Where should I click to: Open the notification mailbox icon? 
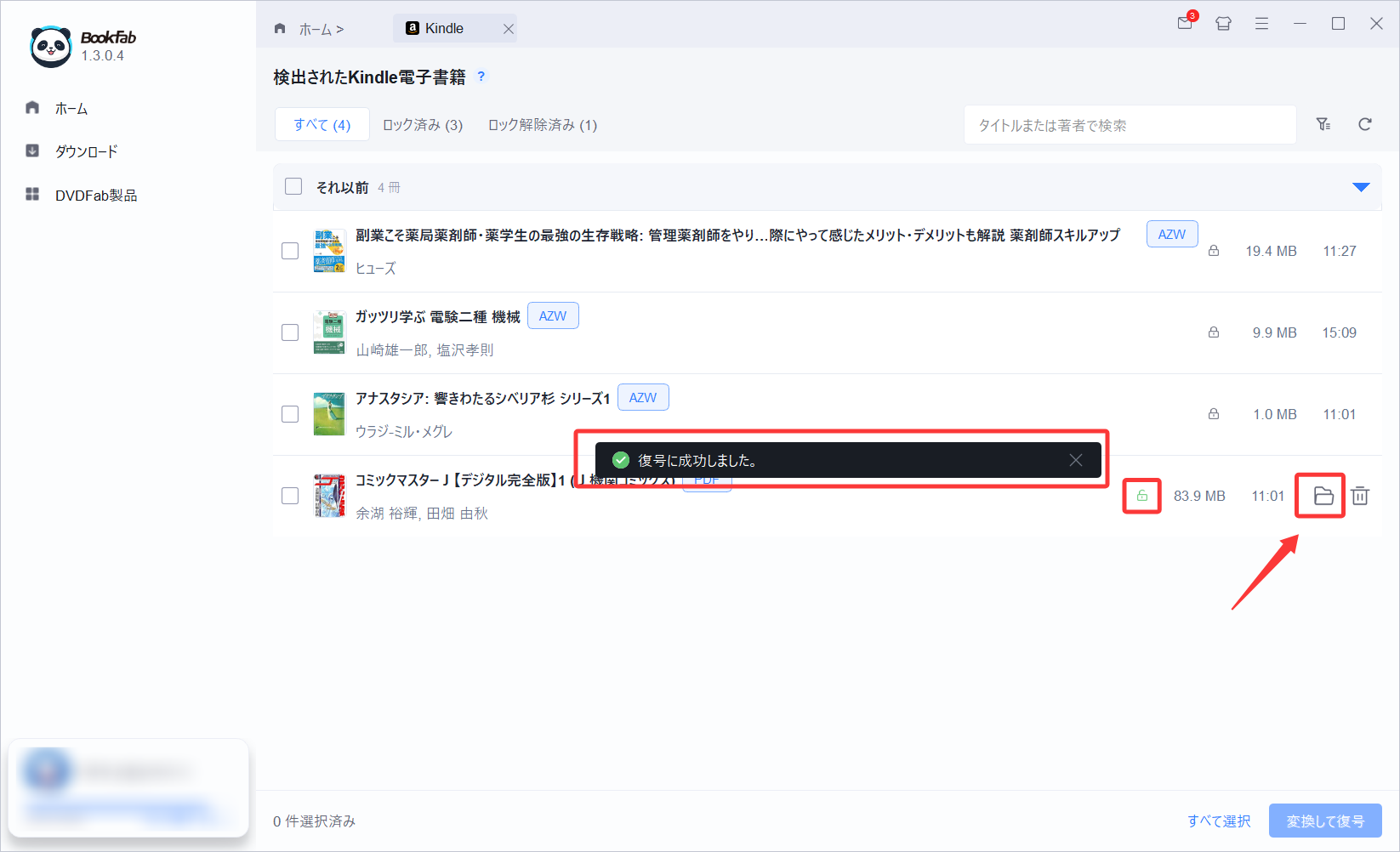[x=1186, y=23]
